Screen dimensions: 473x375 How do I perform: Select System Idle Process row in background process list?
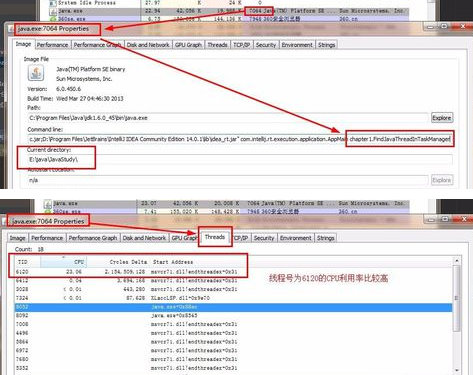pos(228,3)
